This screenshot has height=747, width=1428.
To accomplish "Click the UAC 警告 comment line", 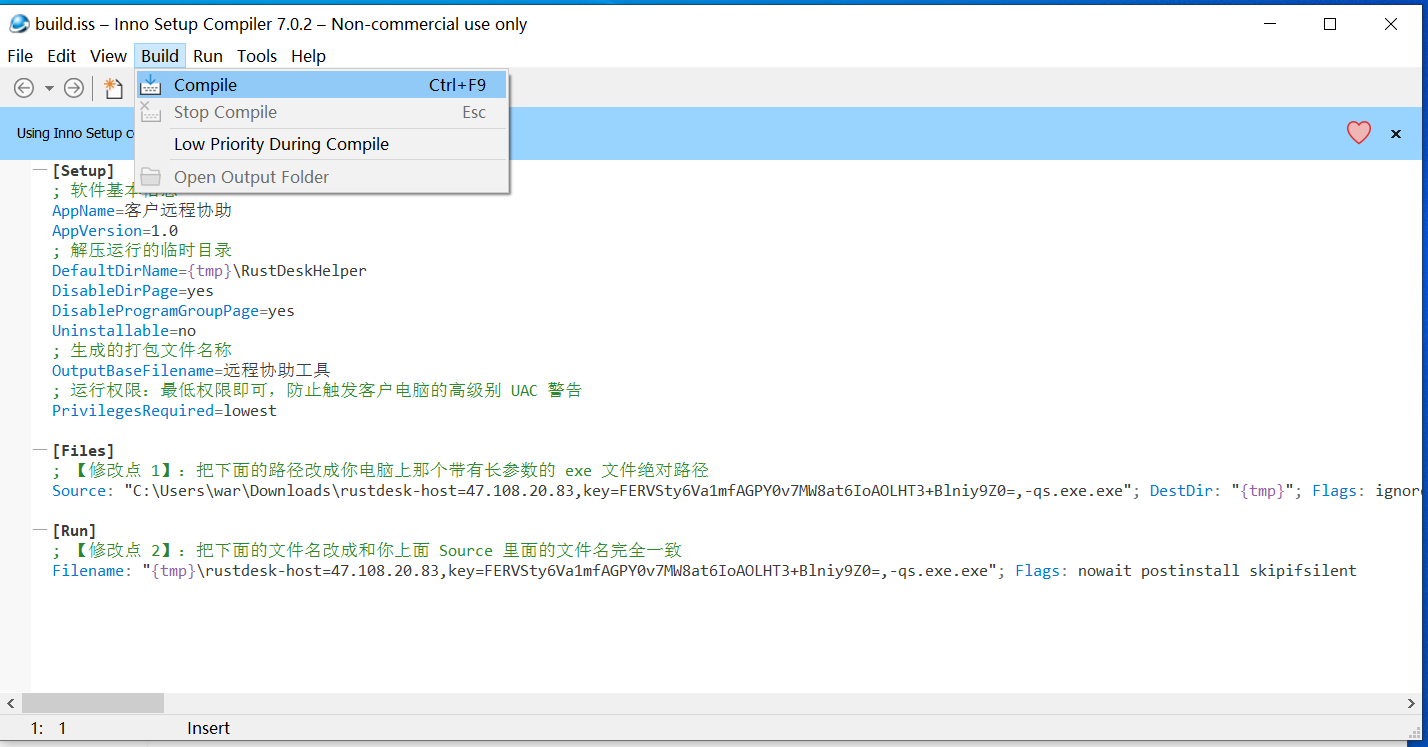I will coord(317,391).
